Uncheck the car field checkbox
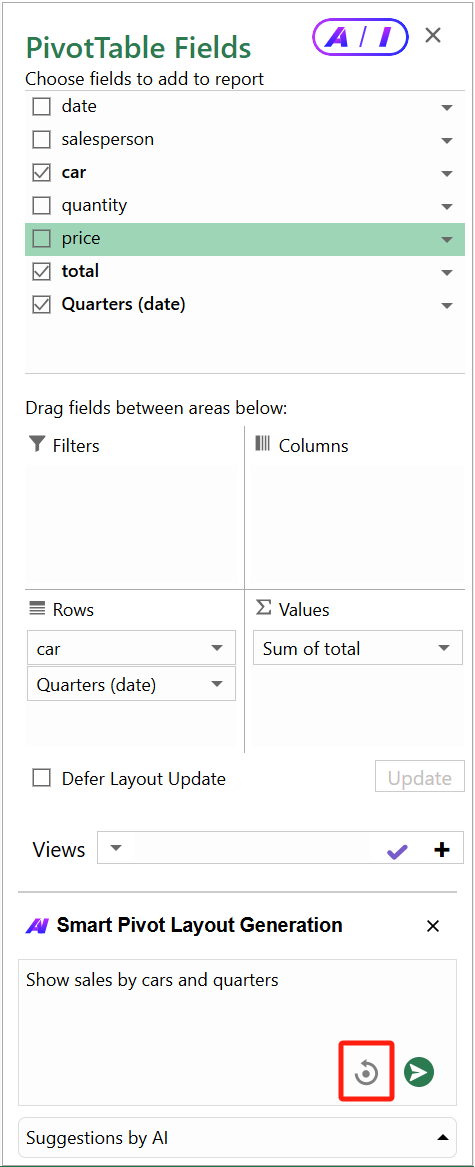 (x=41, y=173)
